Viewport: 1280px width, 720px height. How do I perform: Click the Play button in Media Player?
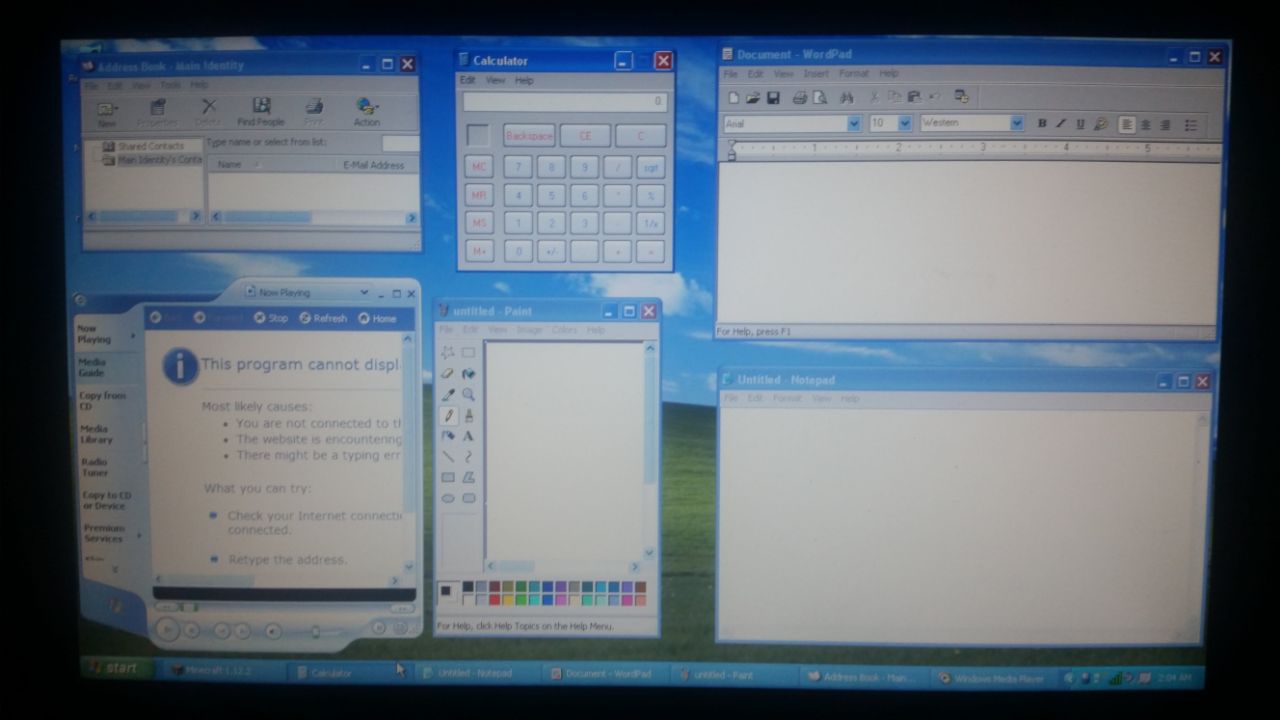click(x=167, y=629)
